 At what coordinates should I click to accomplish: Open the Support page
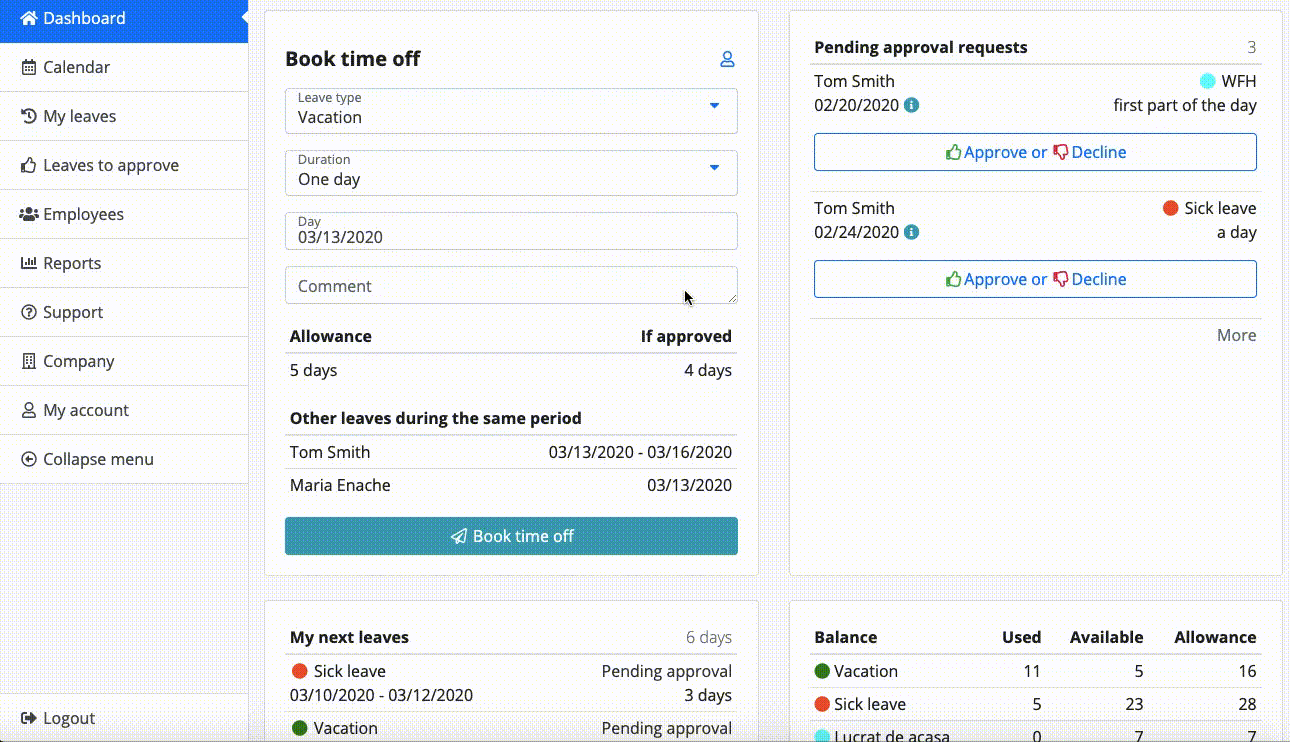click(x=124, y=312)
